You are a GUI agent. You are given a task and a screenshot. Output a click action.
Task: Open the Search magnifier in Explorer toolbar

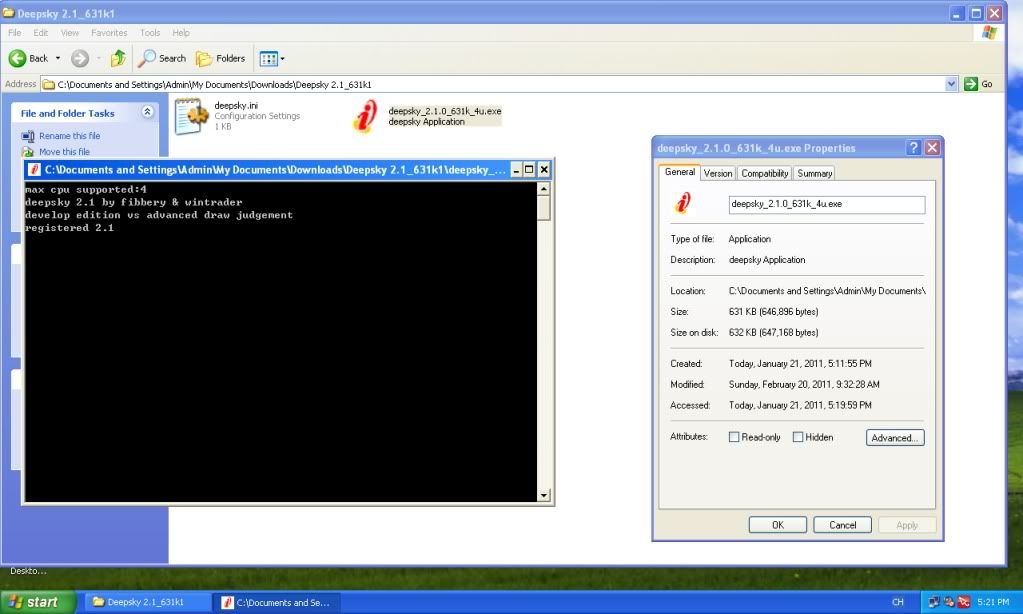coord(147,59)
